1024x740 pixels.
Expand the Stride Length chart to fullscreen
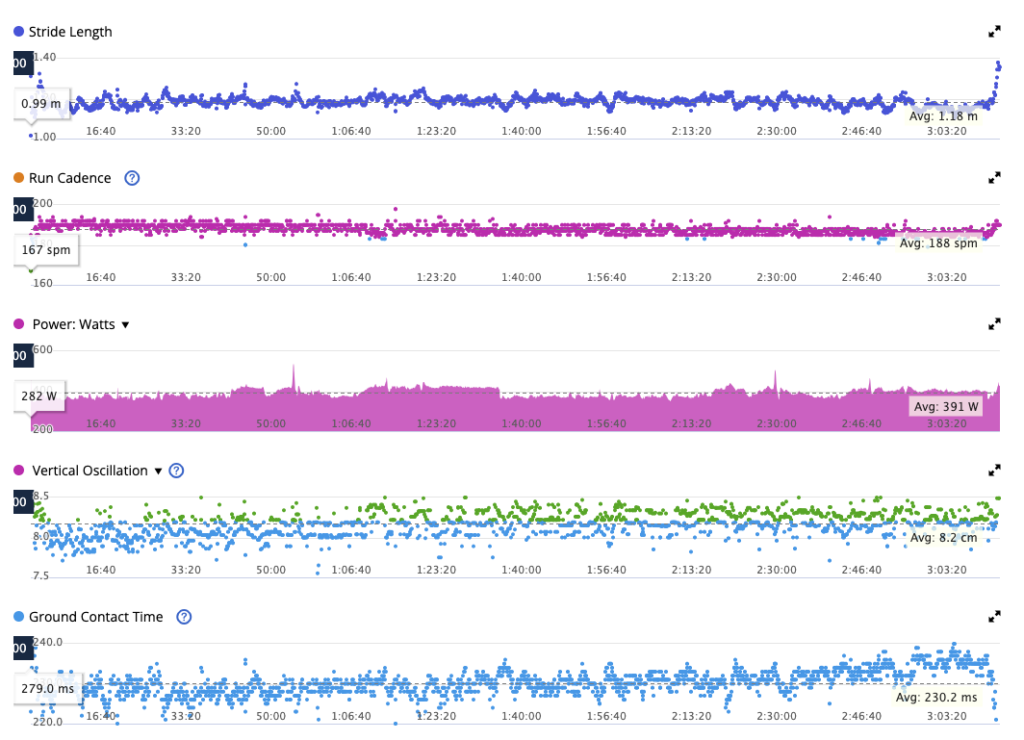[x=994, y=31]
